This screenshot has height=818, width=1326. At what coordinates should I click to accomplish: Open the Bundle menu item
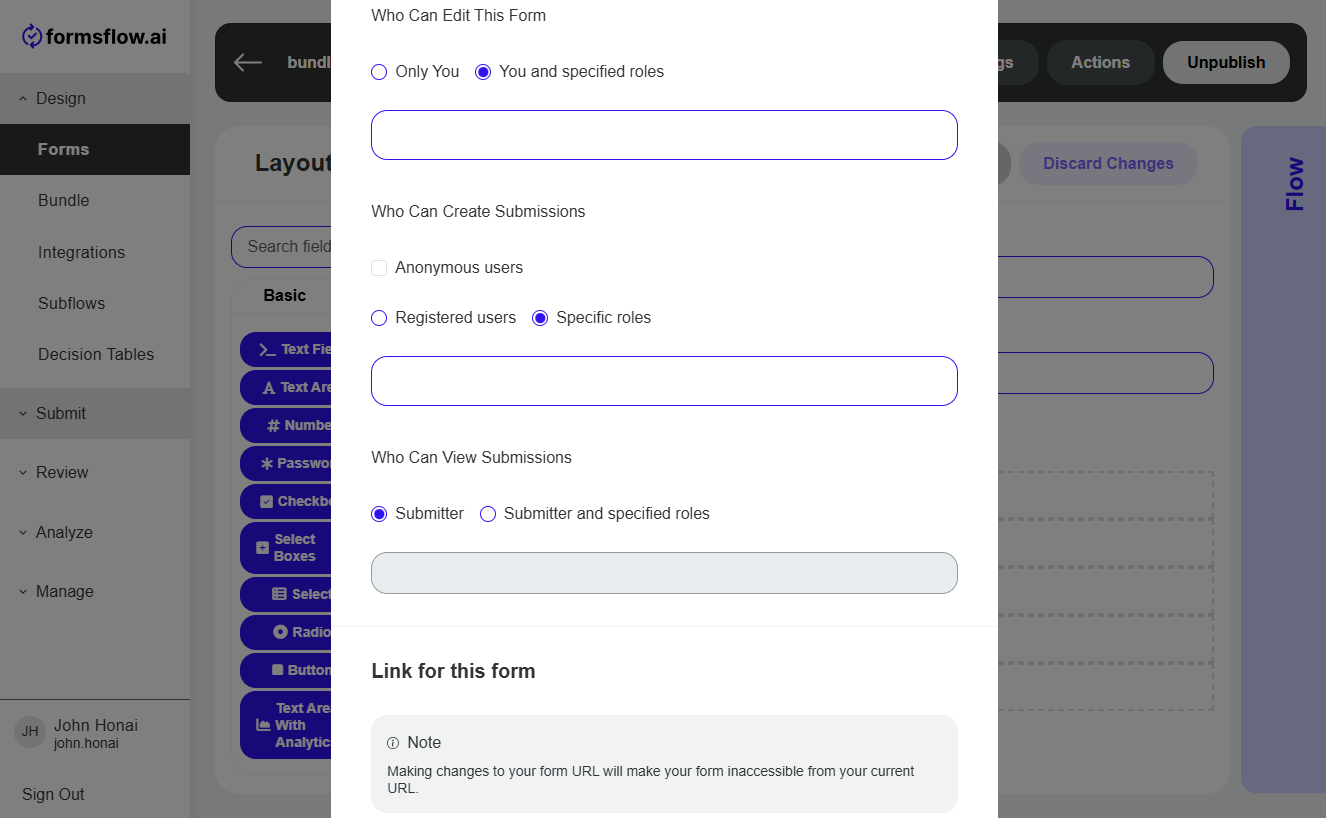pyautogui.click(x=64, y=200)
